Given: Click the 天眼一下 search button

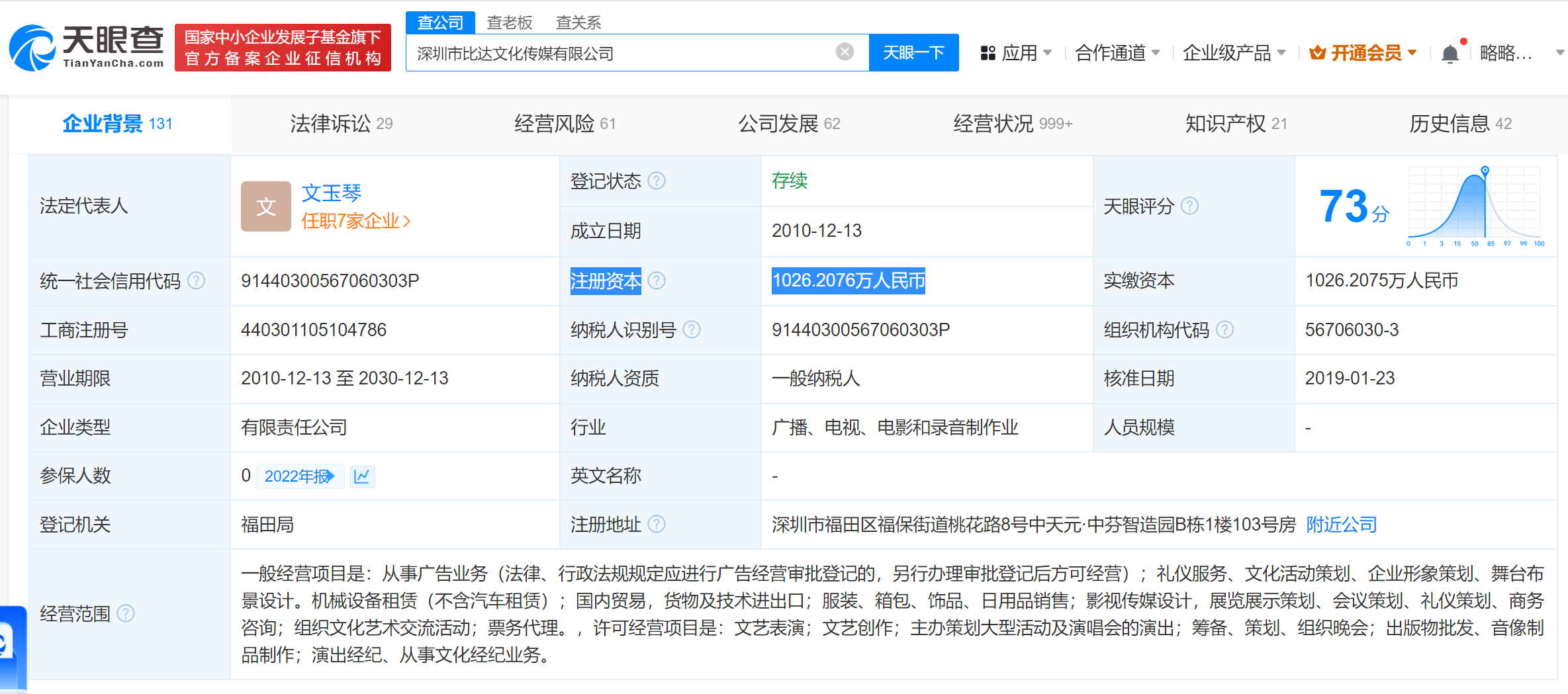Looking at the screenshot, I should click(914, 52).
